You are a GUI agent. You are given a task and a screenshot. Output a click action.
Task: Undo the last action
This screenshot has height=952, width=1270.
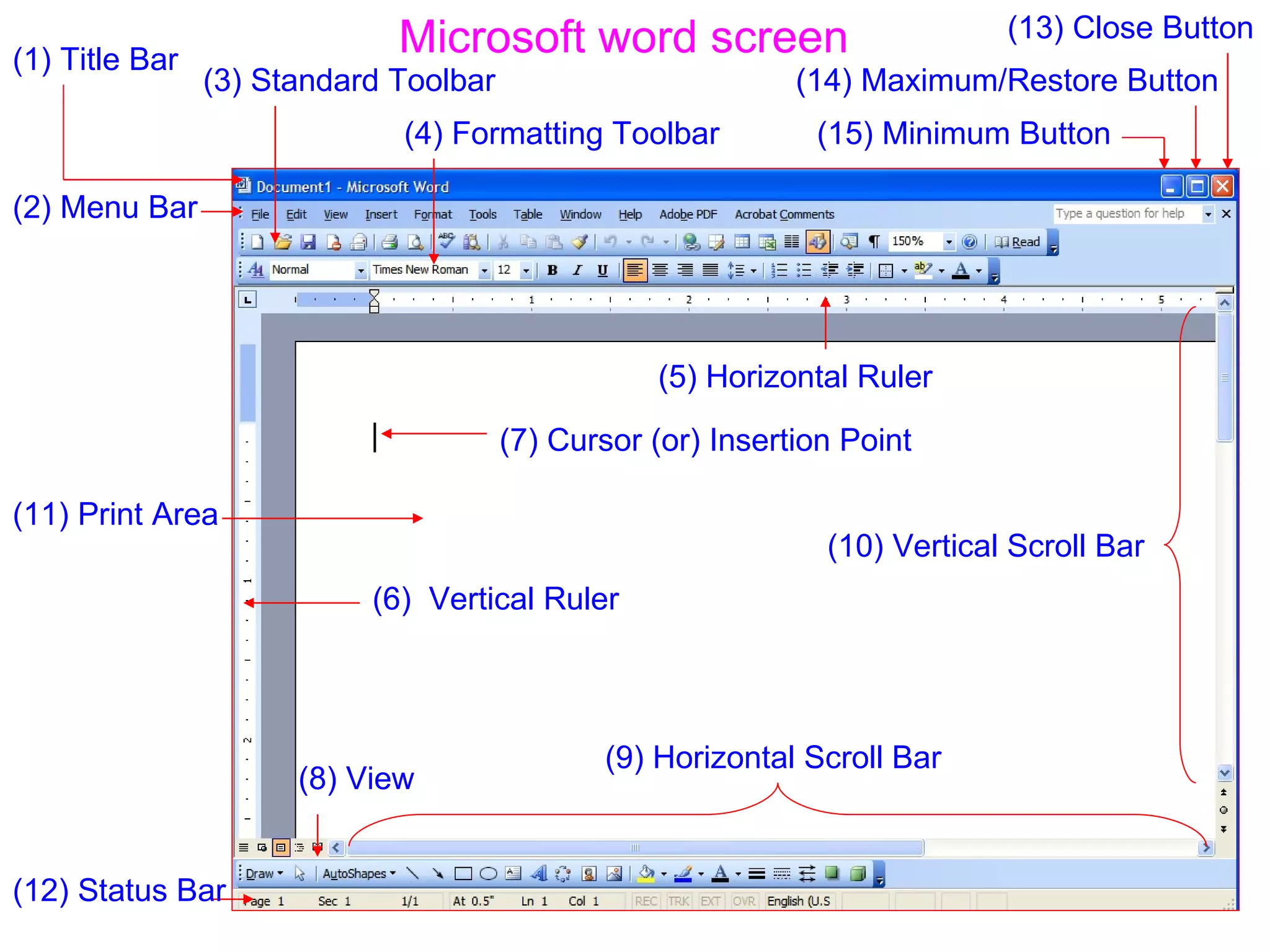click(x=611, y=242)
